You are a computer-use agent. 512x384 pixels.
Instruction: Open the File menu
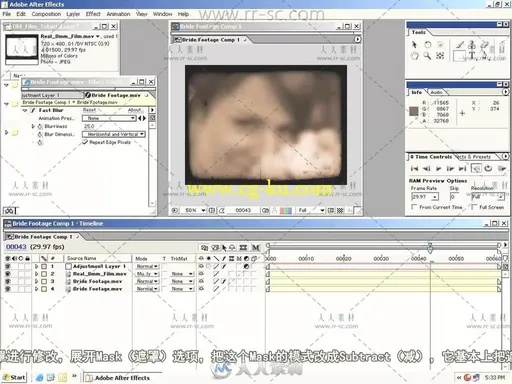tap(7, 14)
